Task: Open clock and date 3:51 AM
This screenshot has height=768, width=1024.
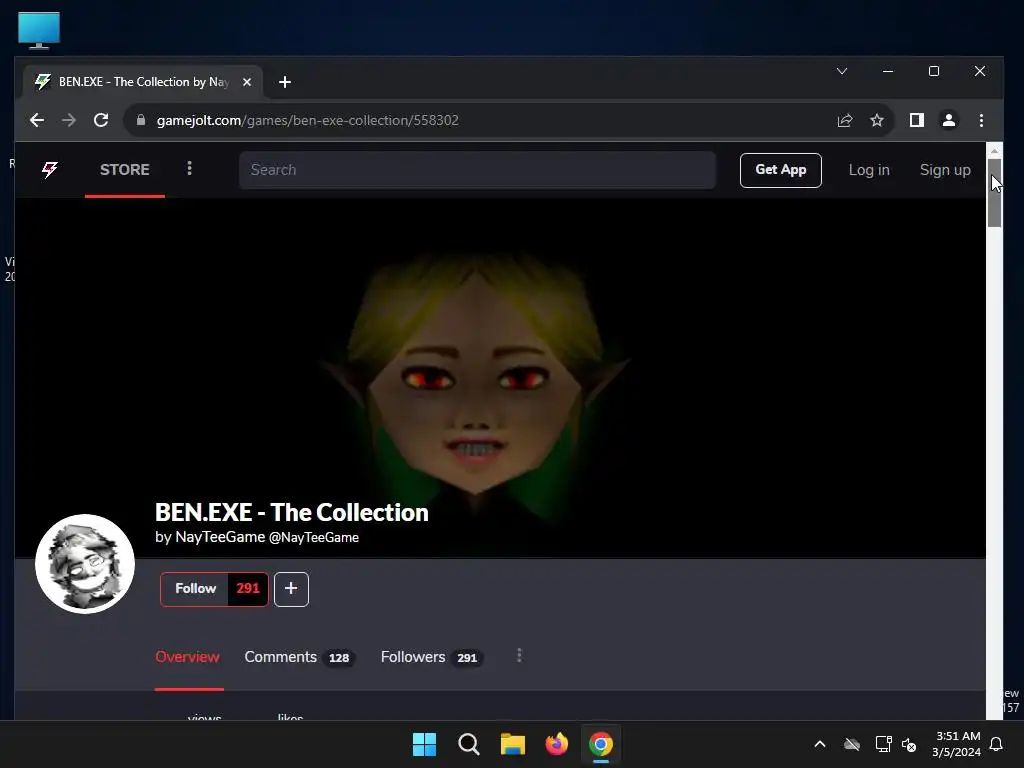Action: tap(956, 744)
